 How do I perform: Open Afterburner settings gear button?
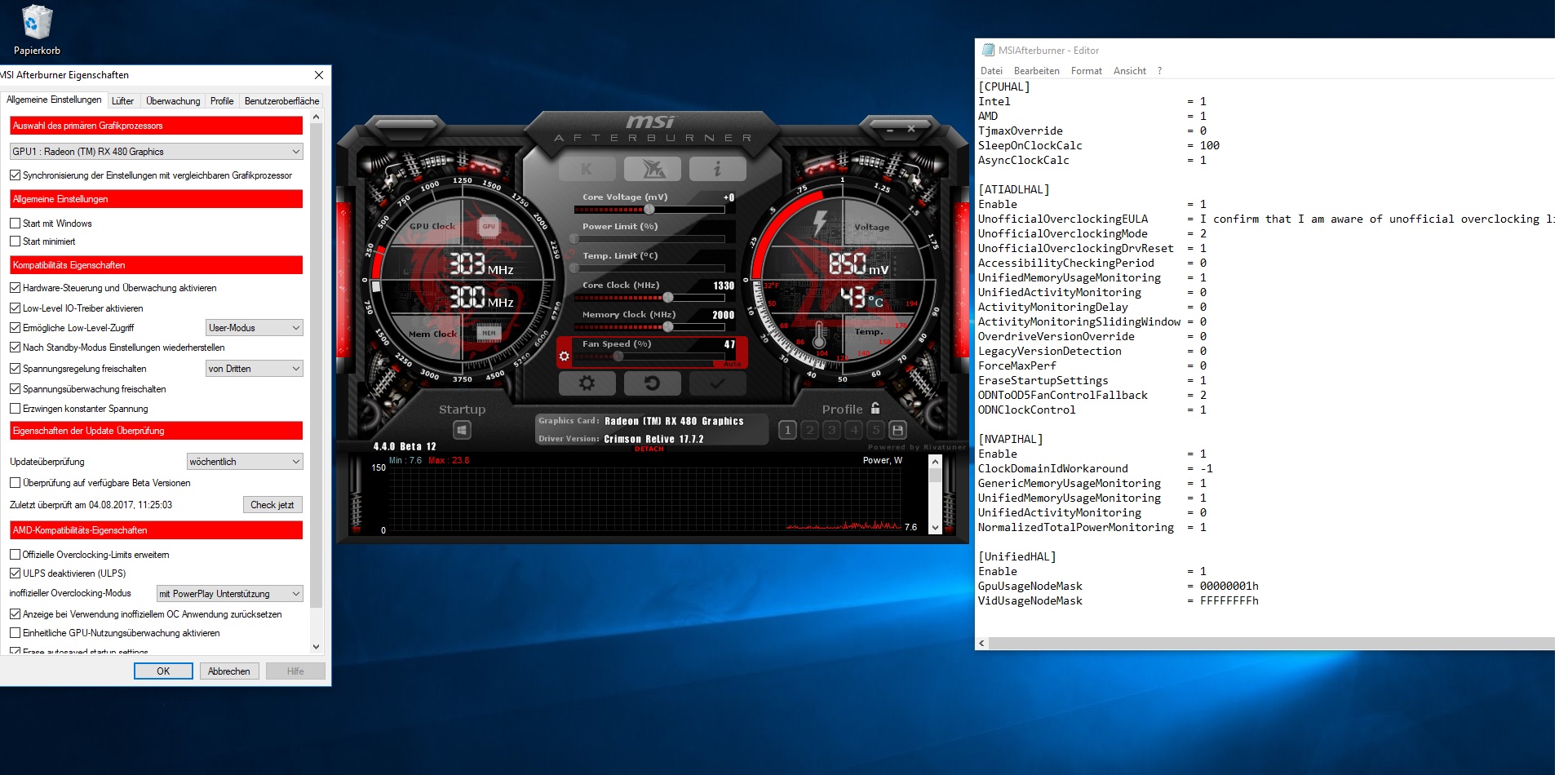coord(587,383)
